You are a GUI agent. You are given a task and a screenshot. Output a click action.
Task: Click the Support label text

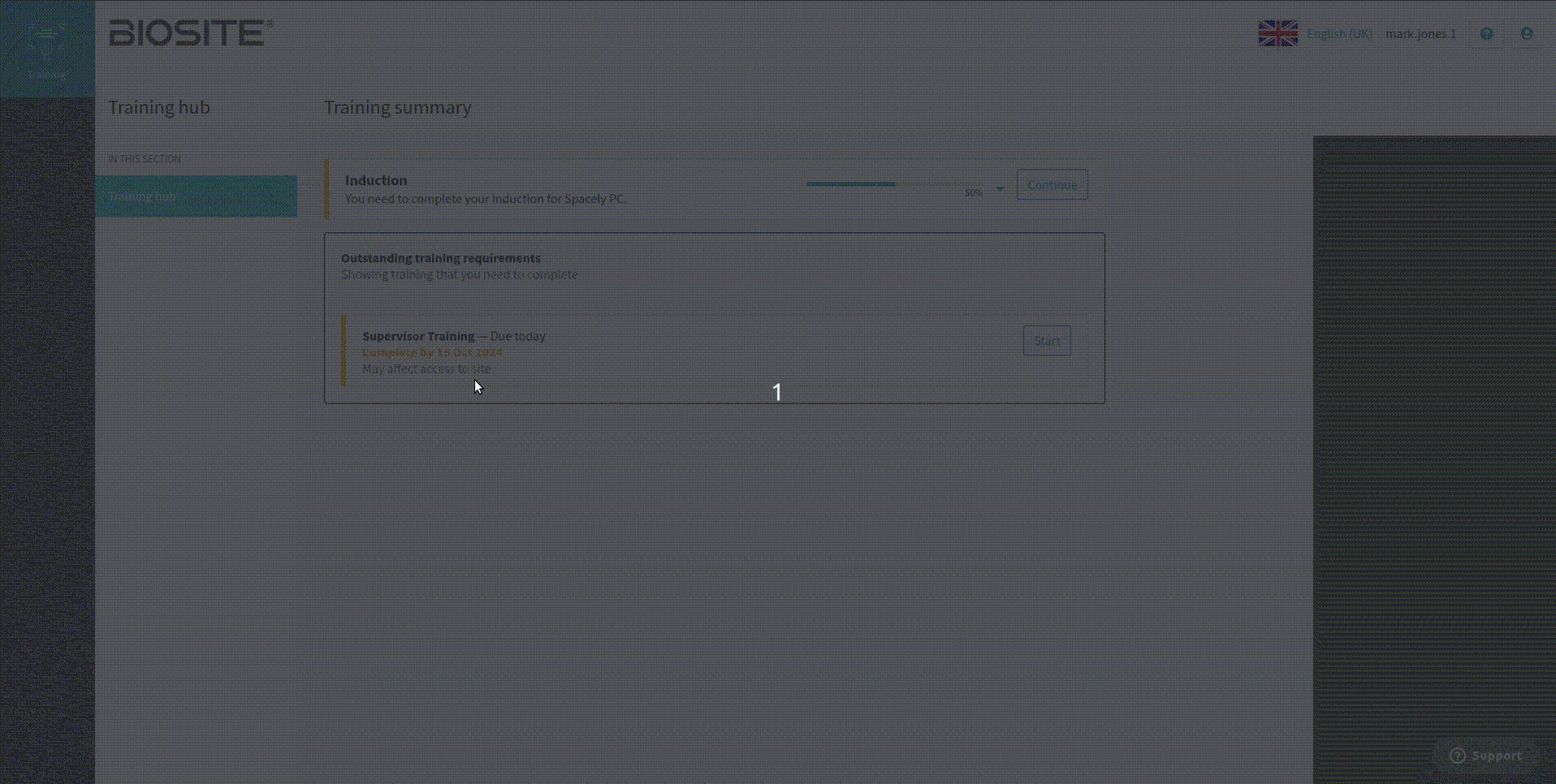coord(1497,756)
